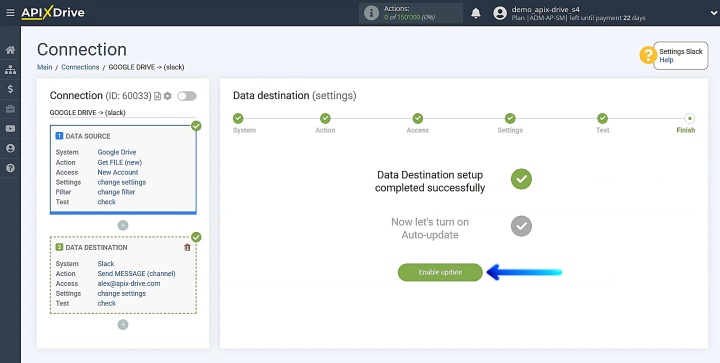This screenshot has height=363, width=720.
Task: Click the user avatar icon in header
Action: (500, 13)
